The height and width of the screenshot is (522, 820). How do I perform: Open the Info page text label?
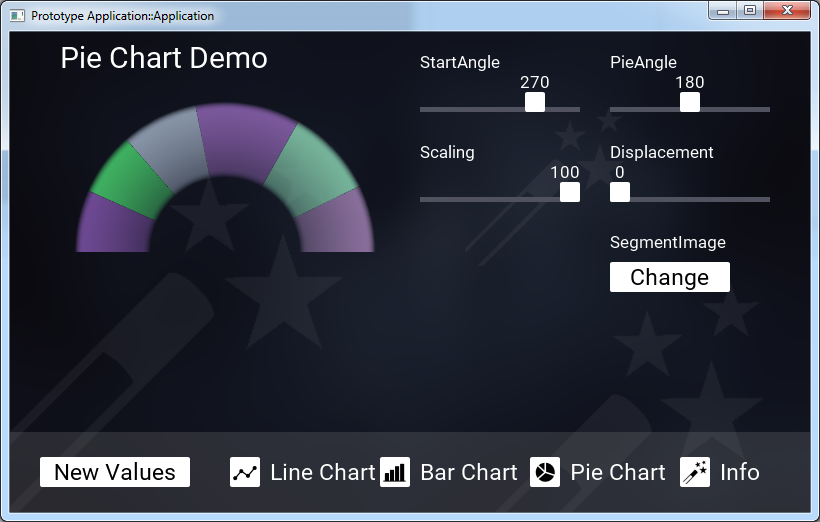click(740, 472)
